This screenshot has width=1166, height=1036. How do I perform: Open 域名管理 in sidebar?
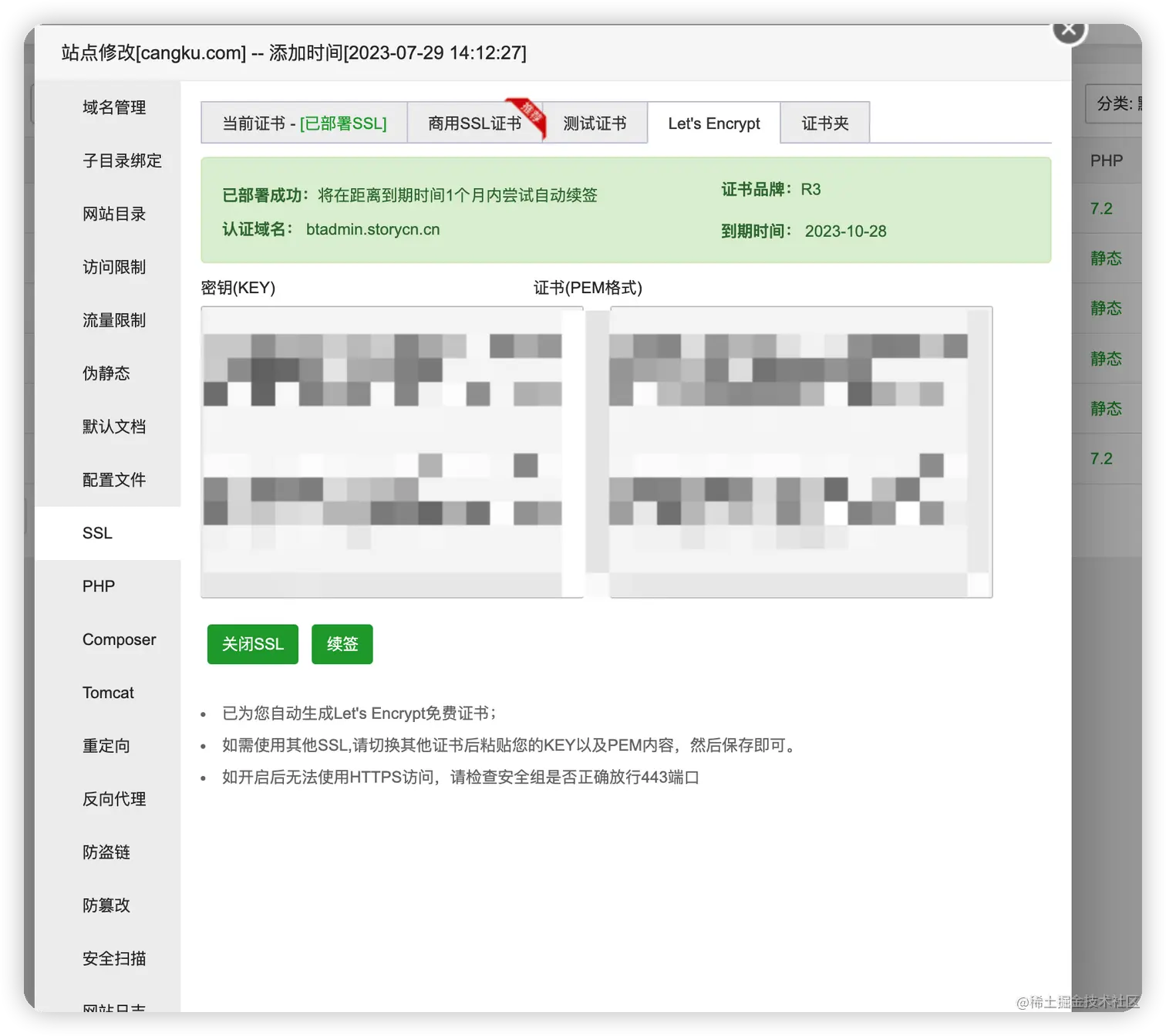click(108, 107)
